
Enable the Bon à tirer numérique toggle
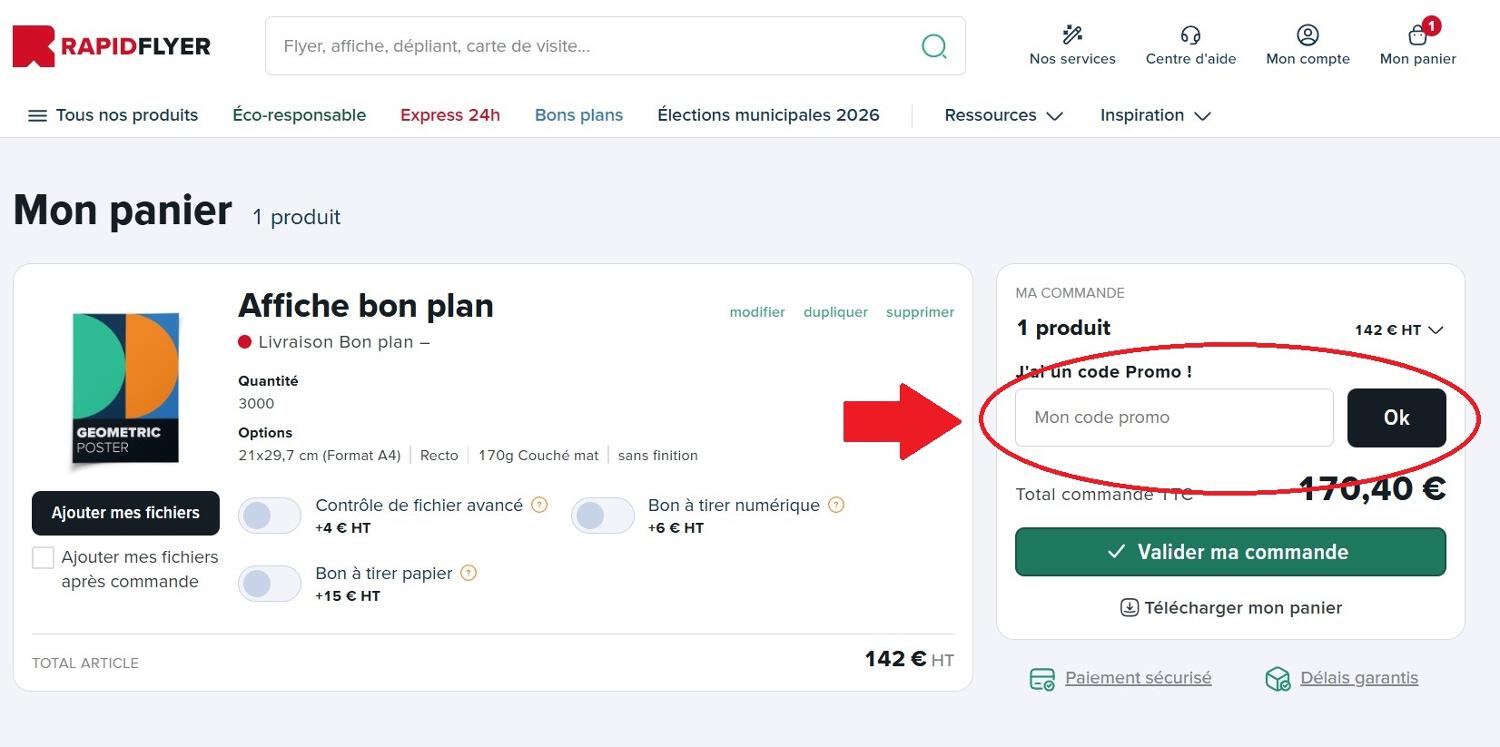tap(602, 515)
